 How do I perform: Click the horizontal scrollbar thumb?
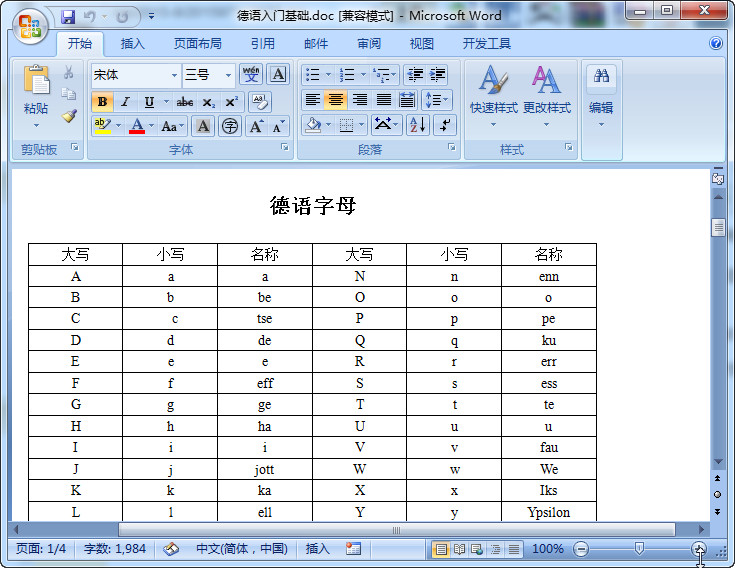click(x=396, y=530)
